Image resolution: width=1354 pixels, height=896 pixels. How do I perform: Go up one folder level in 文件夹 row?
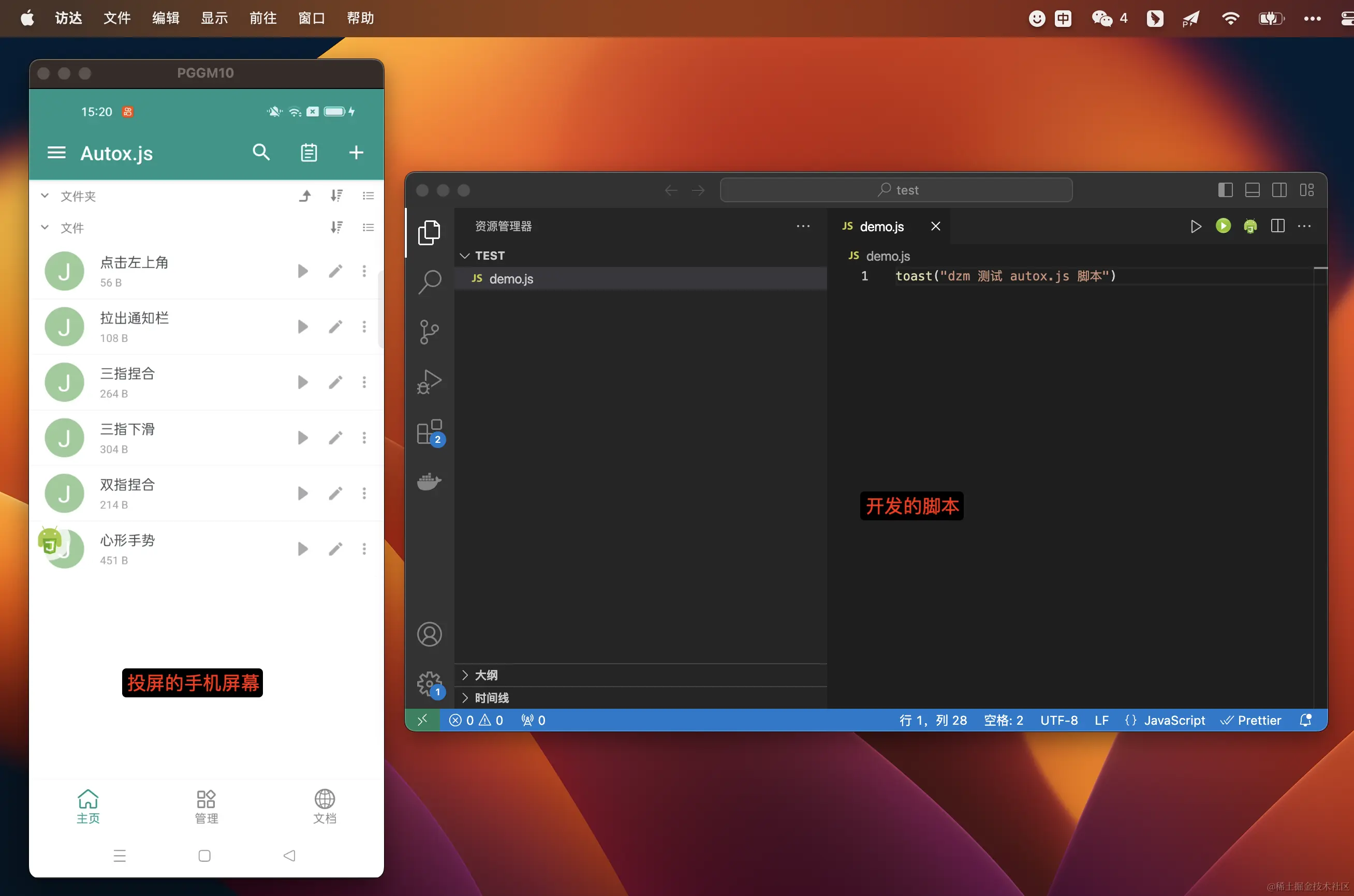305,196
